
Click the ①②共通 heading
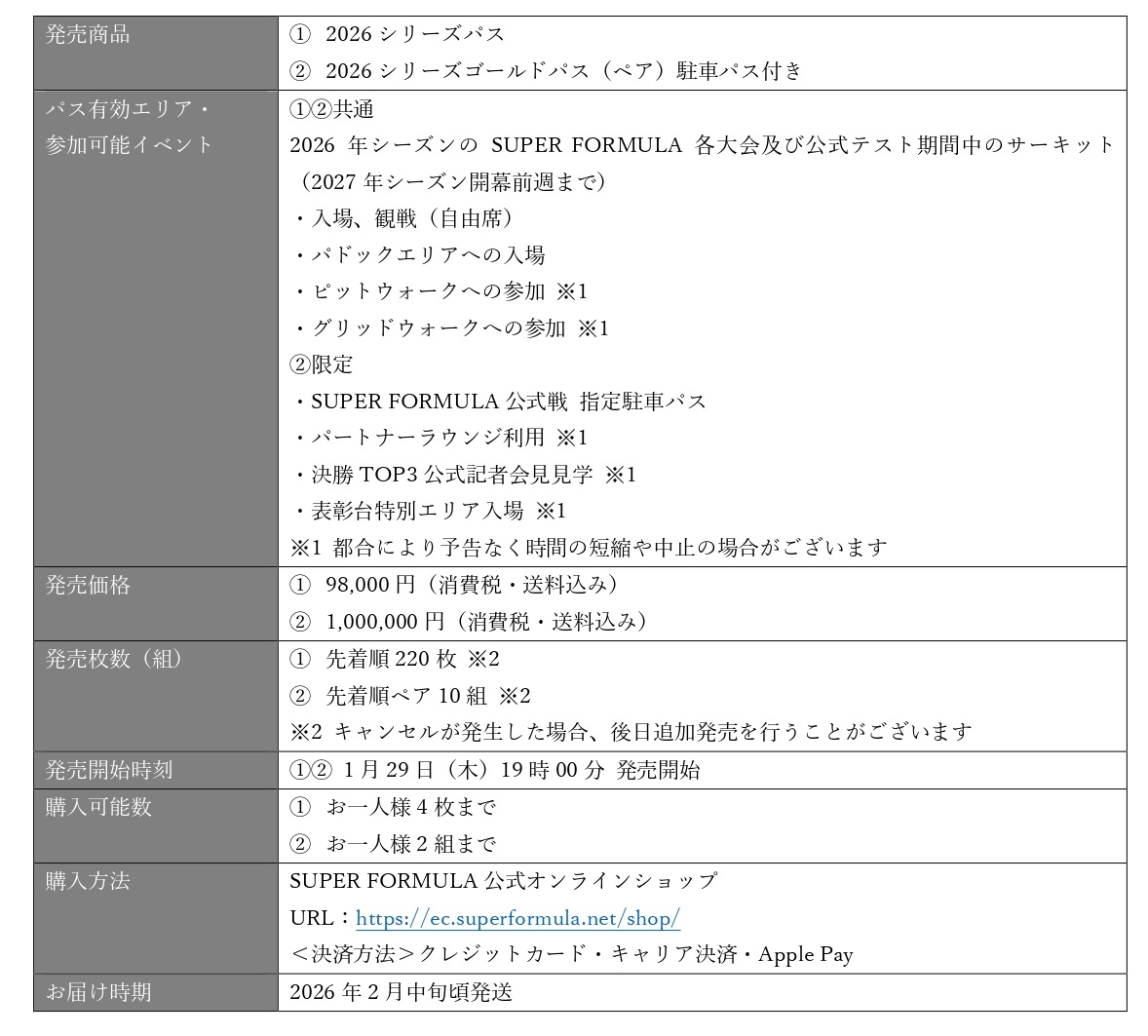point(331,109)
